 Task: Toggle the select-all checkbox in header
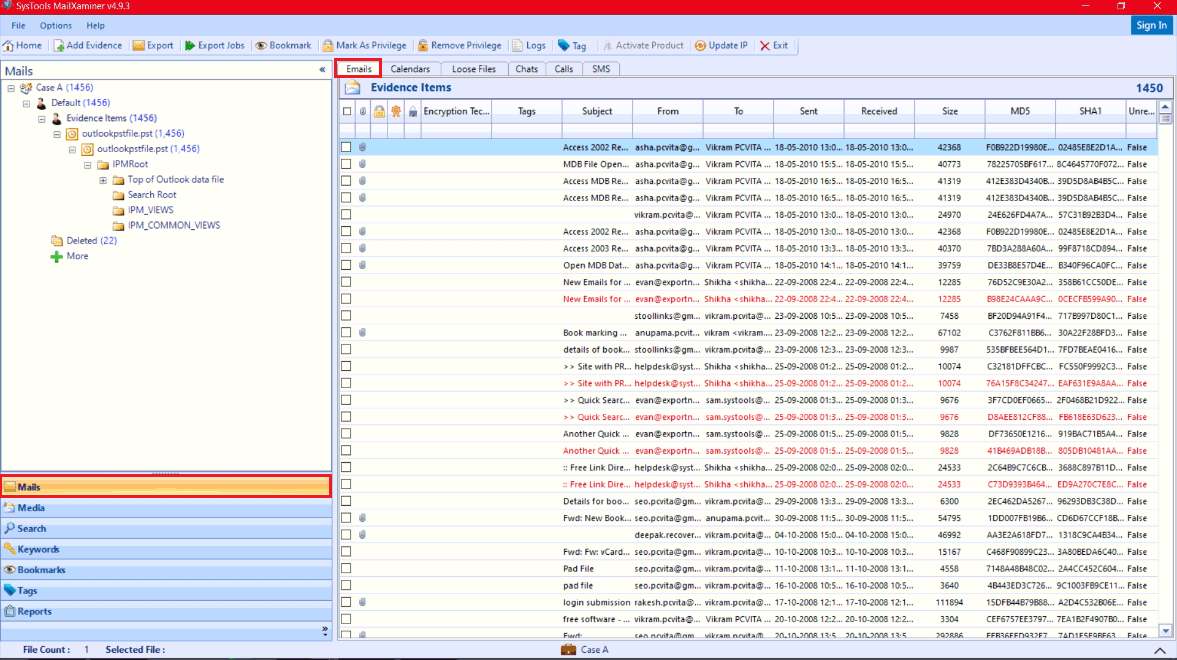(347, 111)
